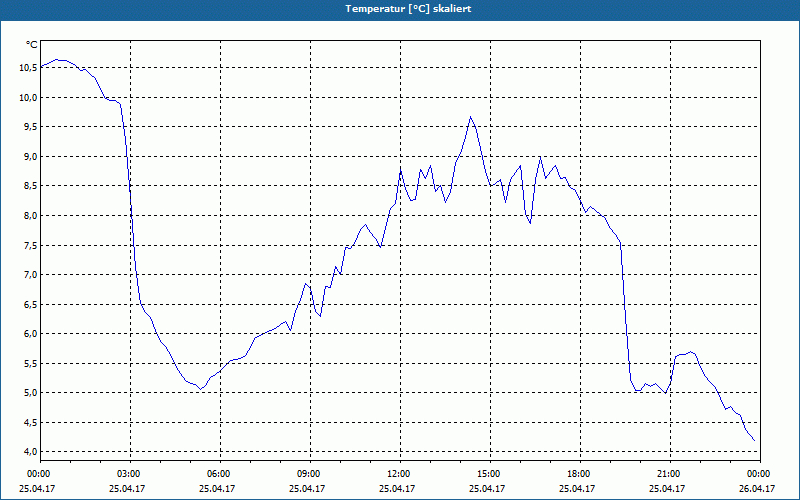This screenshot has height=500, width=800.
Task: Select the 10,0 value on the temperature axis
Action: (x=29, y=97)
